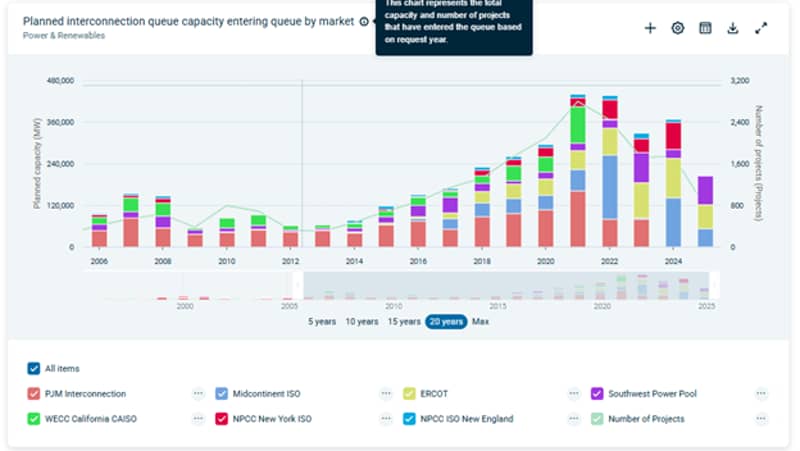Click info icon beside chart title
The width and height of the screenshot is (800, 451).
[x=364, y=21]
